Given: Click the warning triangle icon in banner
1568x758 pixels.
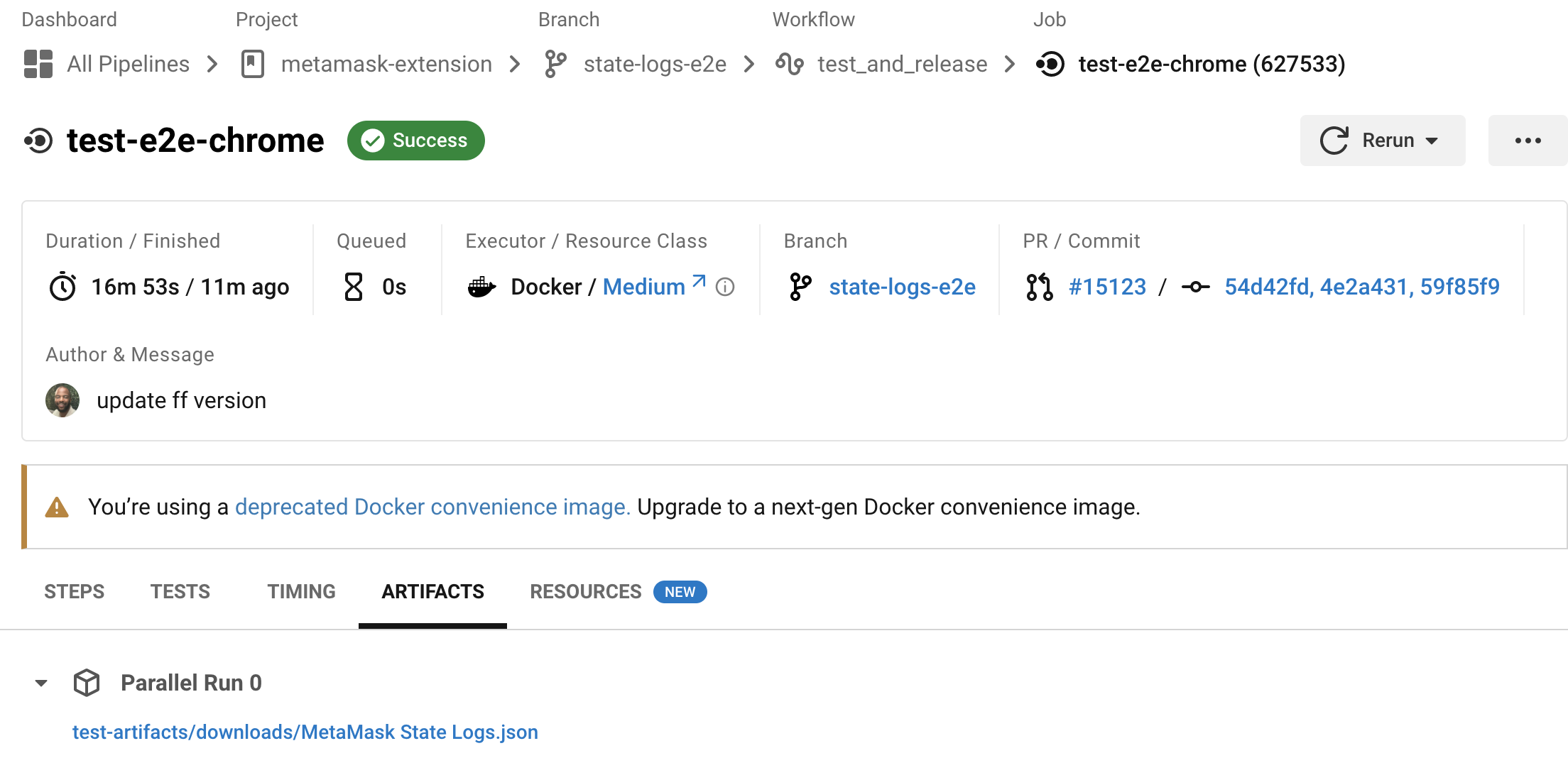Looking at the screenshot, I should (x=57, y=507).
